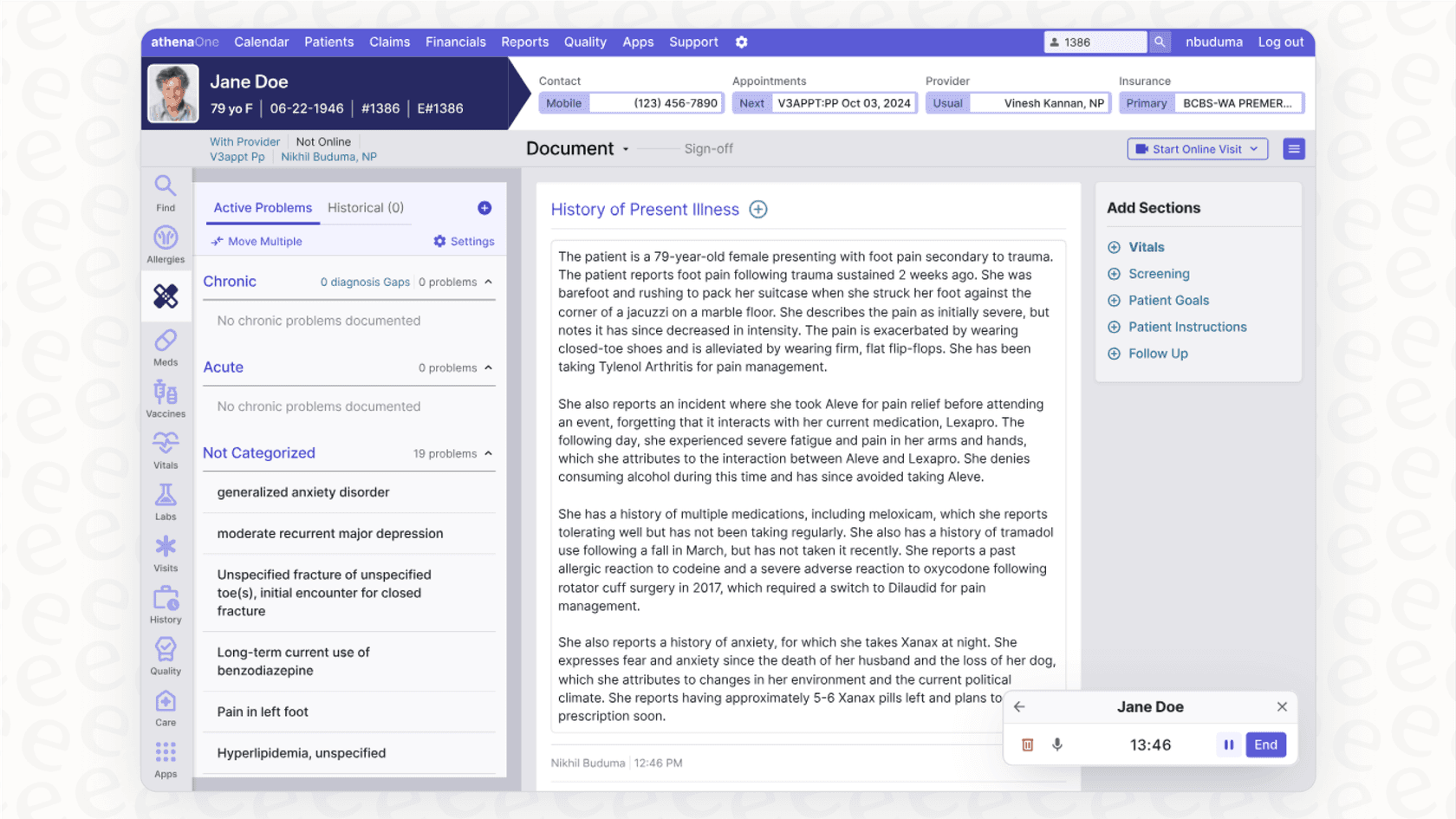Screen dimensions: 1456x819
Task: Open the Claims menu item
Action: (x=389, y=42)
